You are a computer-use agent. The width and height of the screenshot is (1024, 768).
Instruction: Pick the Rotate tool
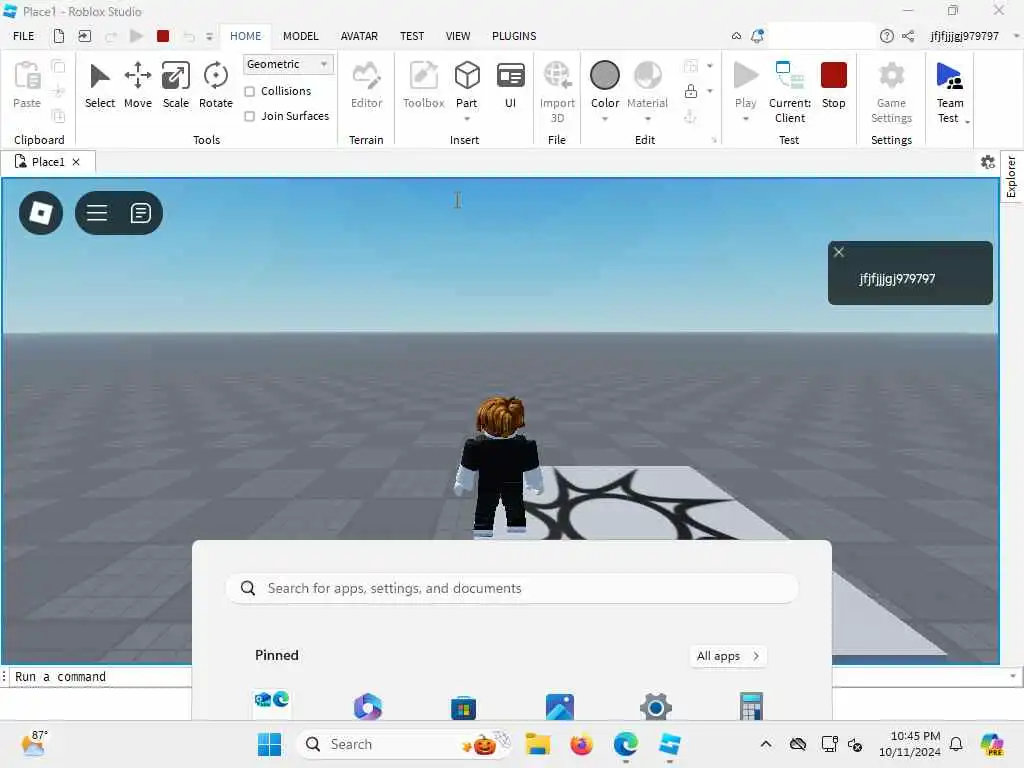coord(216,85)
